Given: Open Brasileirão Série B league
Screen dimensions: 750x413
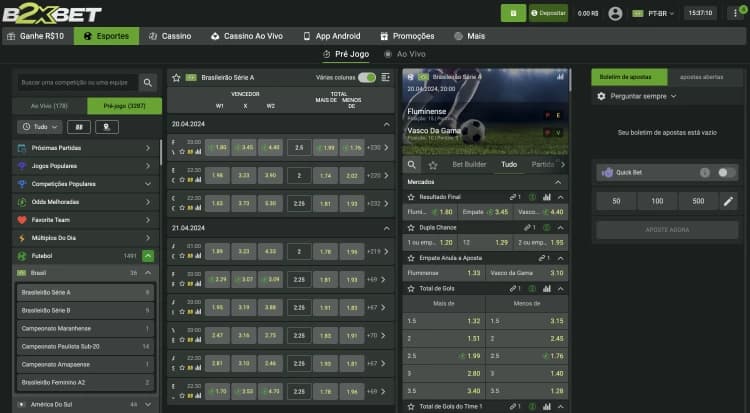Looking at the screenshot, I should [85, 311].
